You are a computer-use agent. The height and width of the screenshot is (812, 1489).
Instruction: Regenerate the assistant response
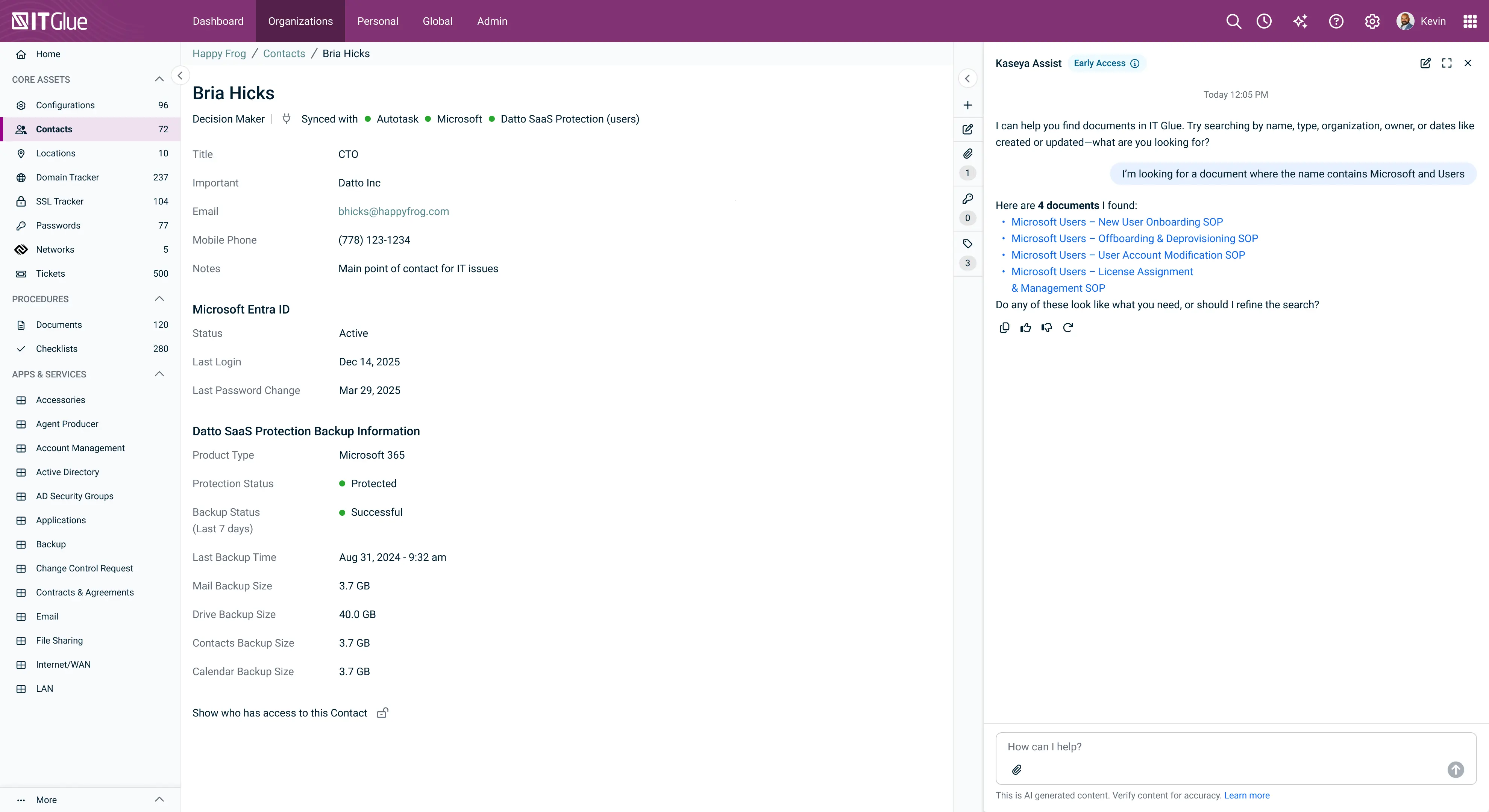[x=1068, y=328]
